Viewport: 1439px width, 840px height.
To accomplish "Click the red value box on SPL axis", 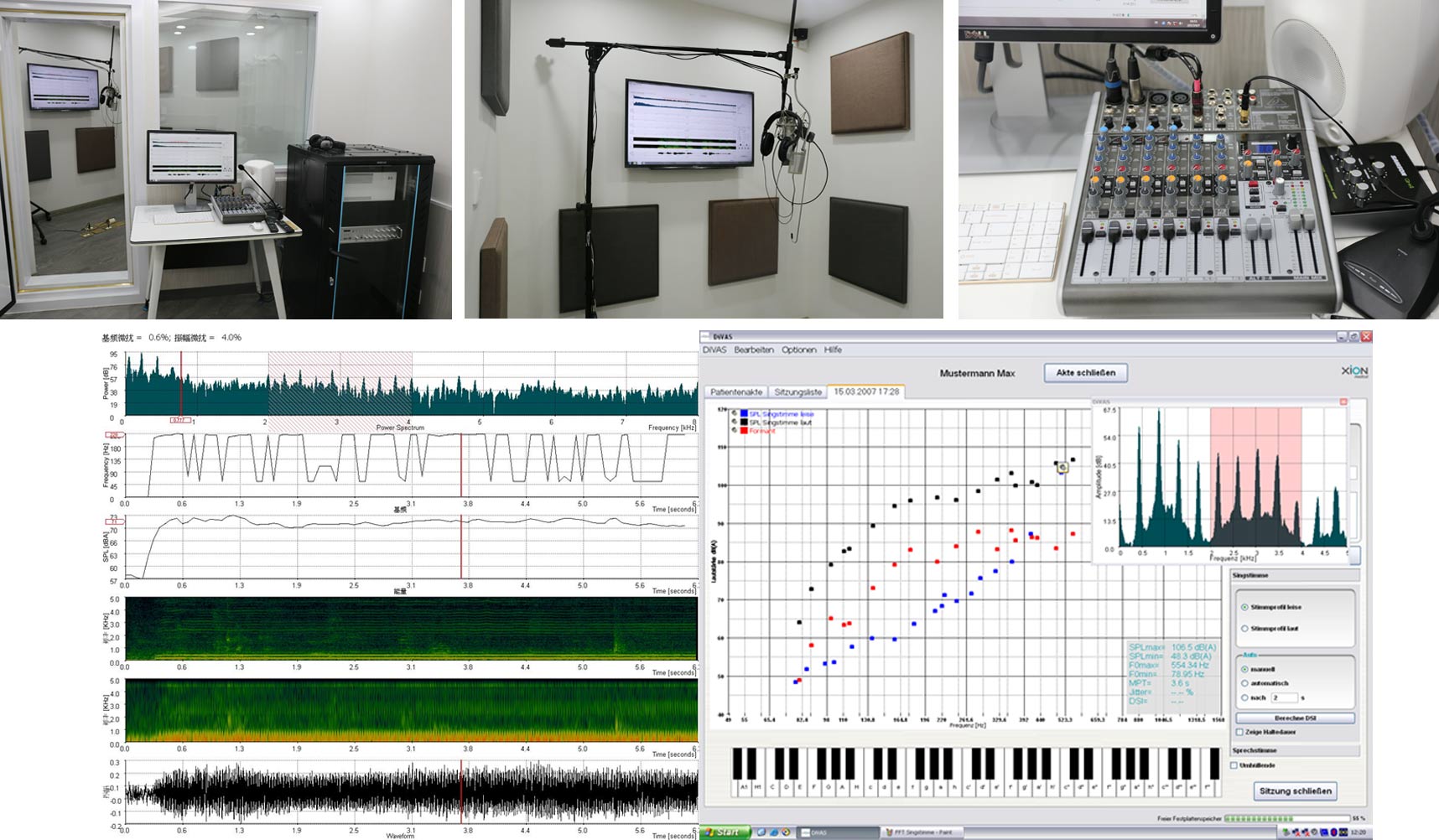I will (115, 521).
